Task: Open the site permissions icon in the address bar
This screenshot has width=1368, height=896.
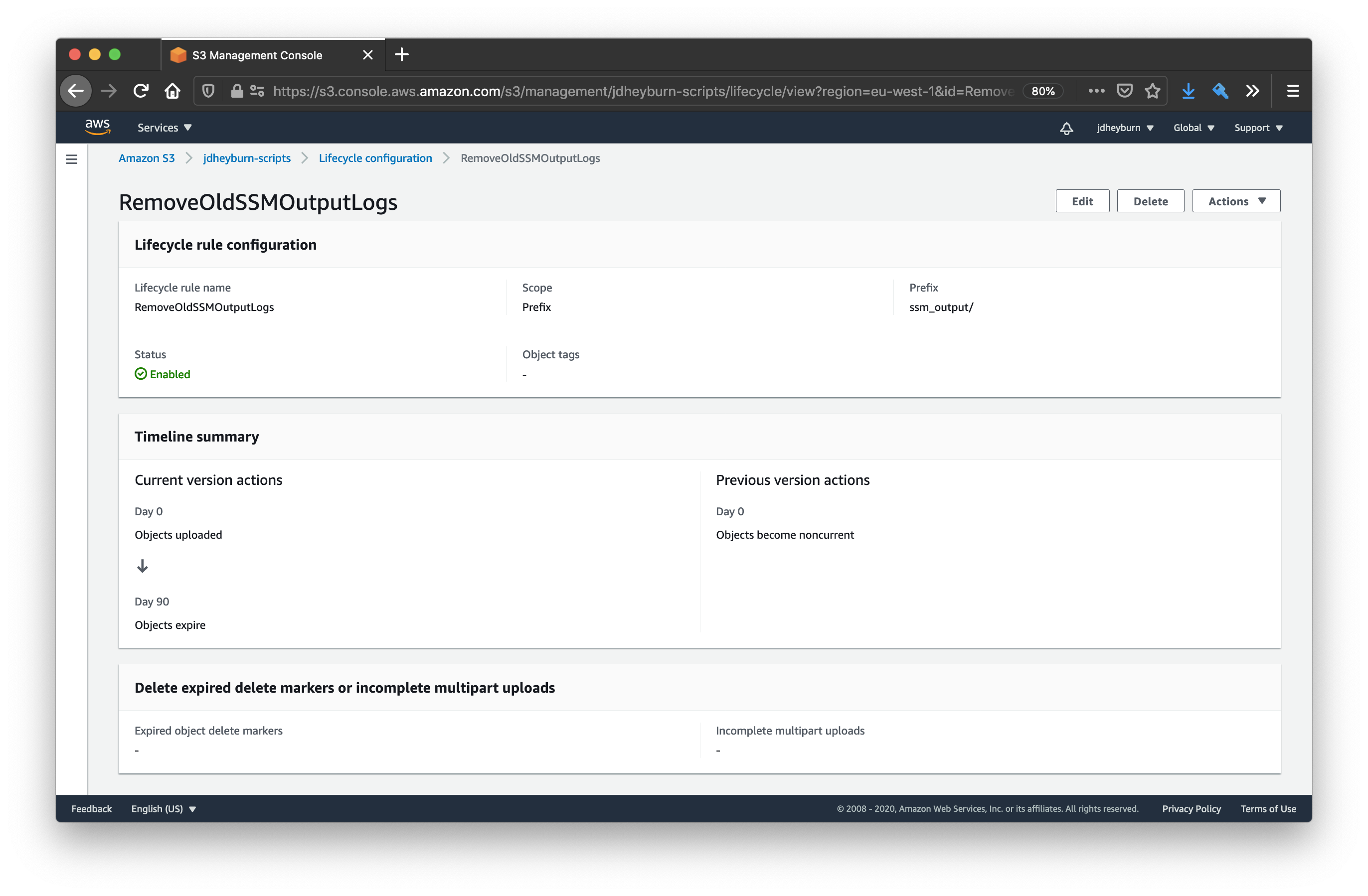Action: pos(257,91)
